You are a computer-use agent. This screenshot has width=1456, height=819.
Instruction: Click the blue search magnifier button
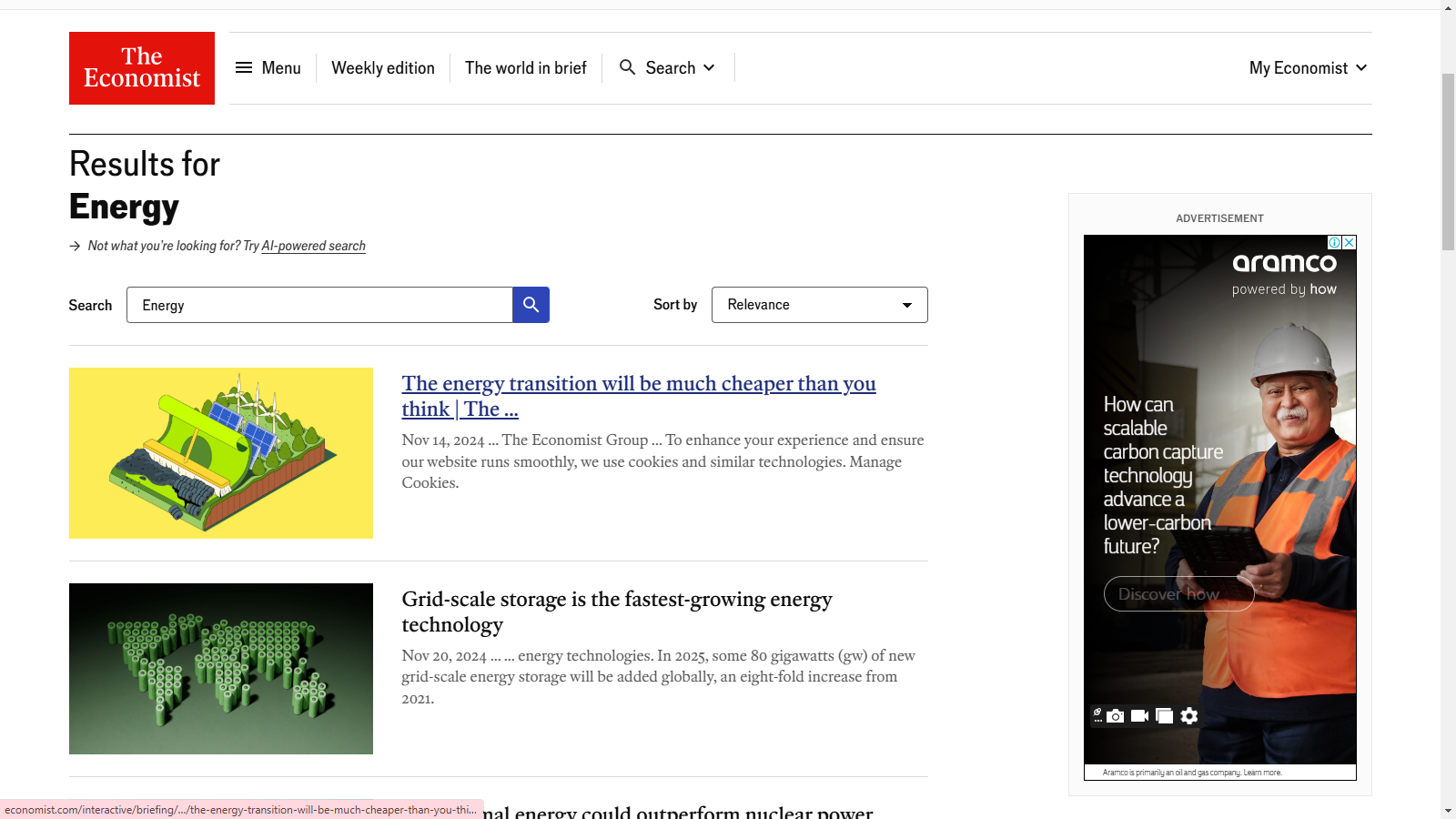[x=531, y=305]
